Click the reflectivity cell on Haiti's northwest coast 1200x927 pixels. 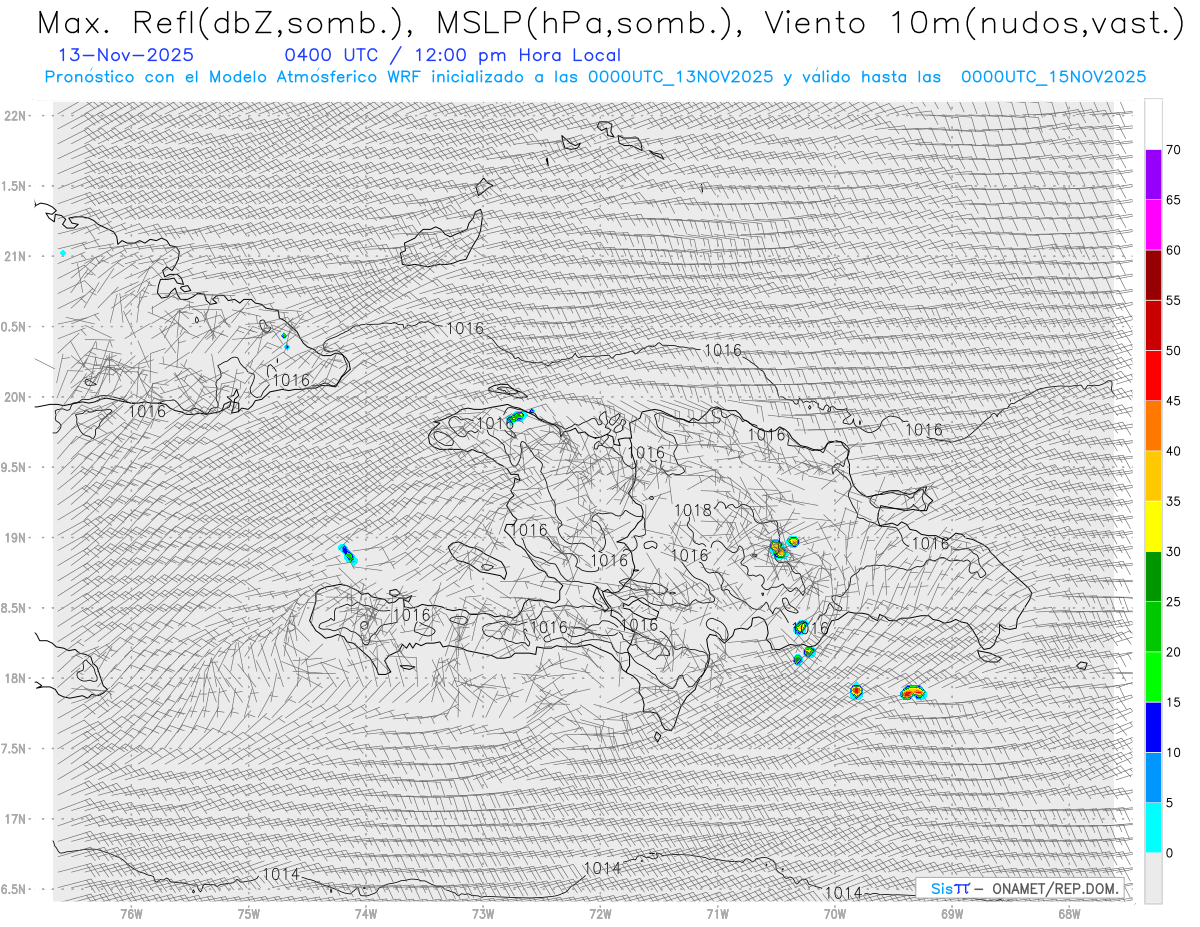(x=517, y=416)
